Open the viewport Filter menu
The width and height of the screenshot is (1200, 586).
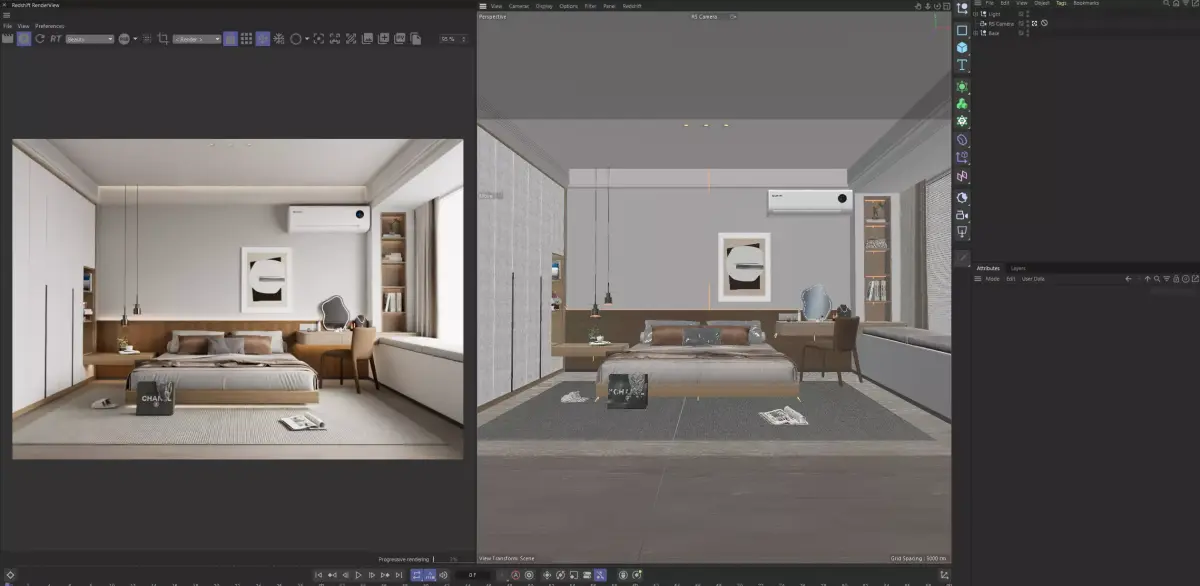pyautogui.click(x=591, y=6)
